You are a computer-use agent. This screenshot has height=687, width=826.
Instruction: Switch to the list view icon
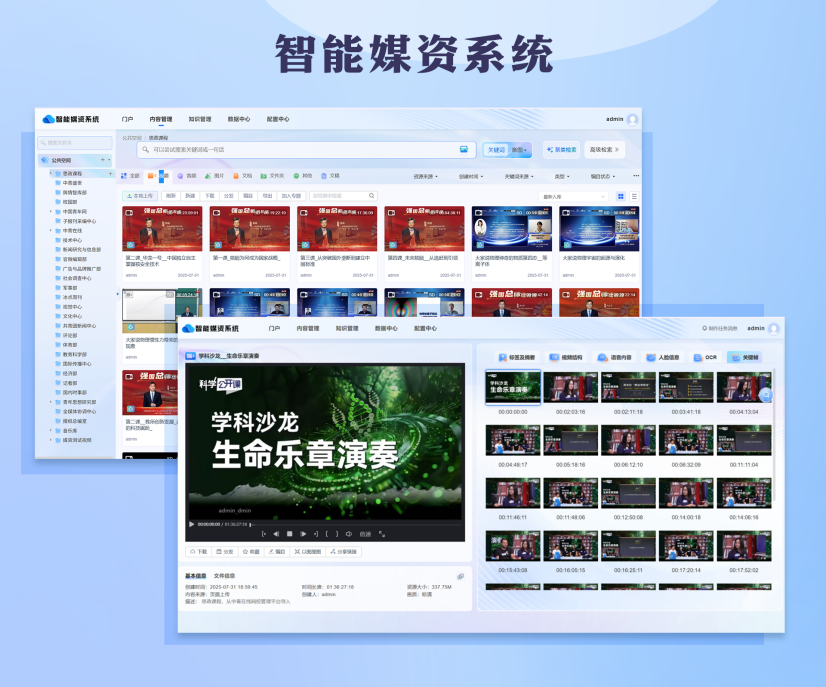point(634,197)
